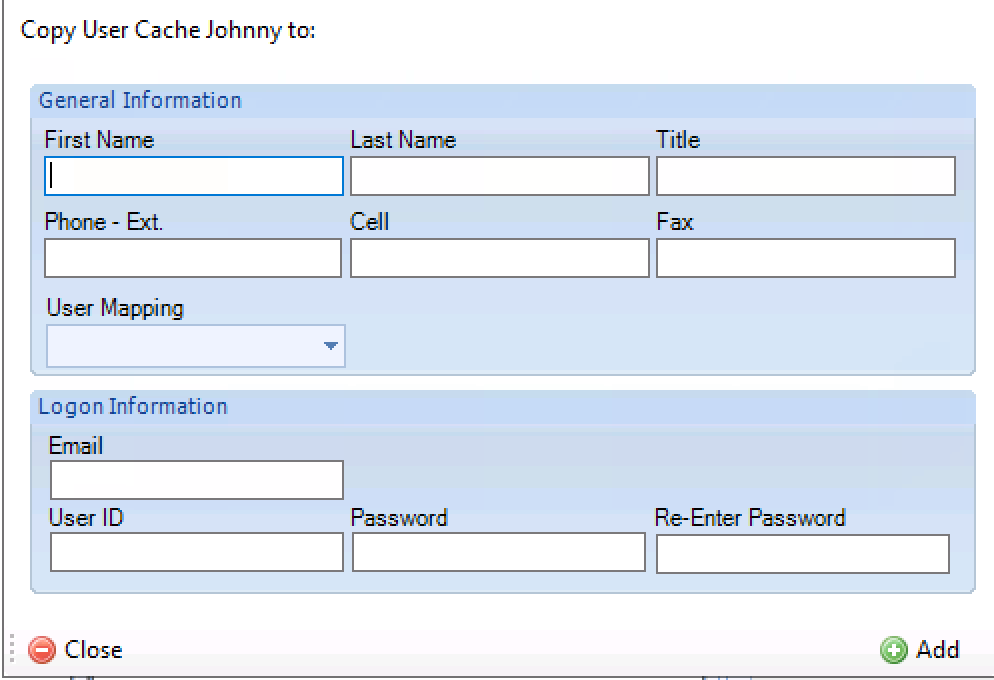Select the User Mapping combo box

point(196,346)
